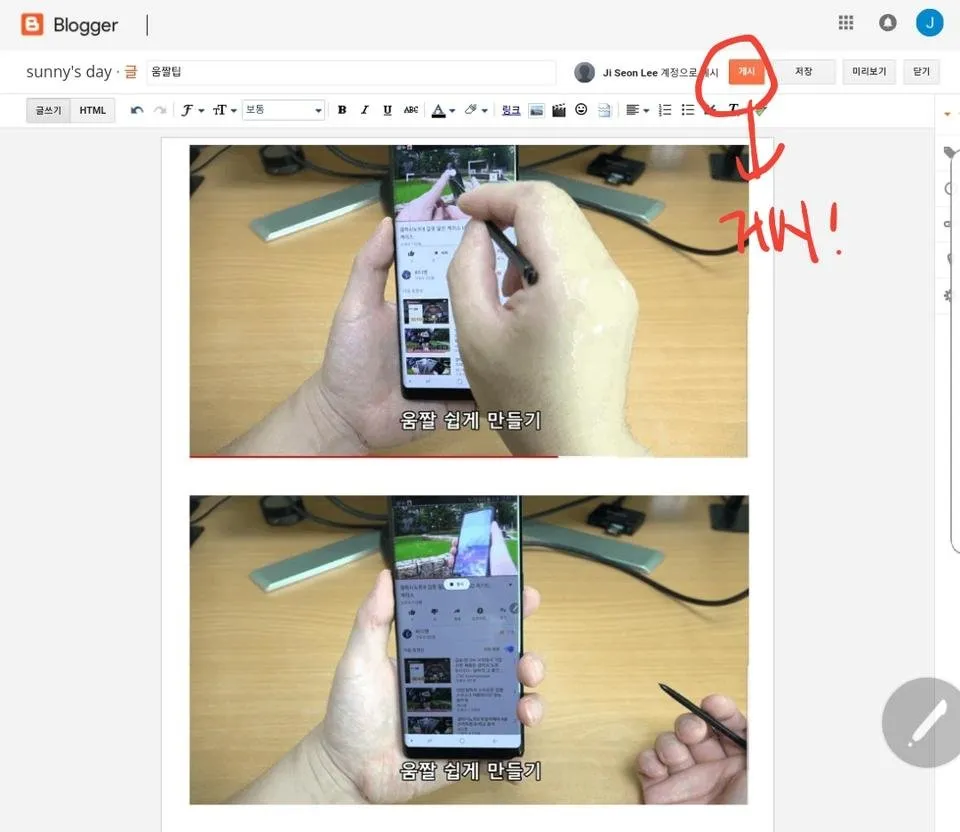Click the insert jump break icon

[604, 110]
